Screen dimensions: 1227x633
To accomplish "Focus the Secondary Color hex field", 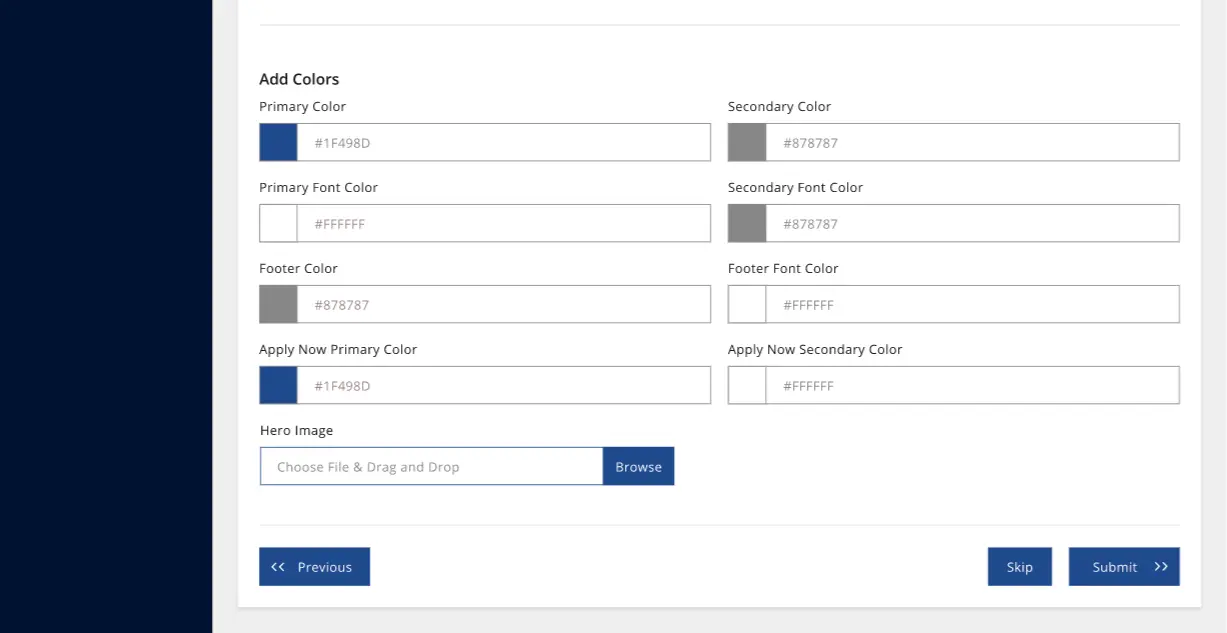I will coord(973,142).
